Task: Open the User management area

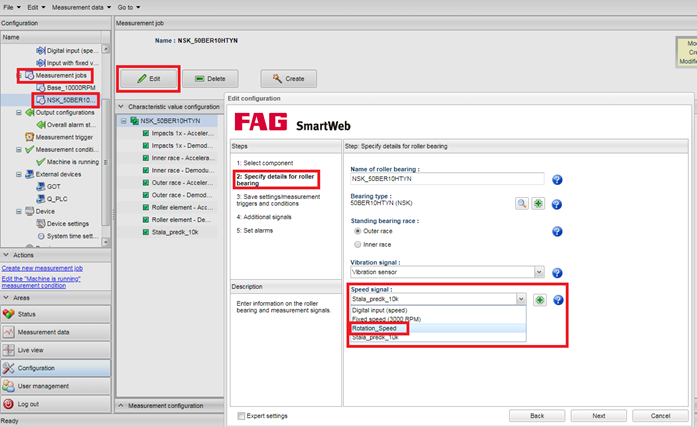Action: coord(56,386)
